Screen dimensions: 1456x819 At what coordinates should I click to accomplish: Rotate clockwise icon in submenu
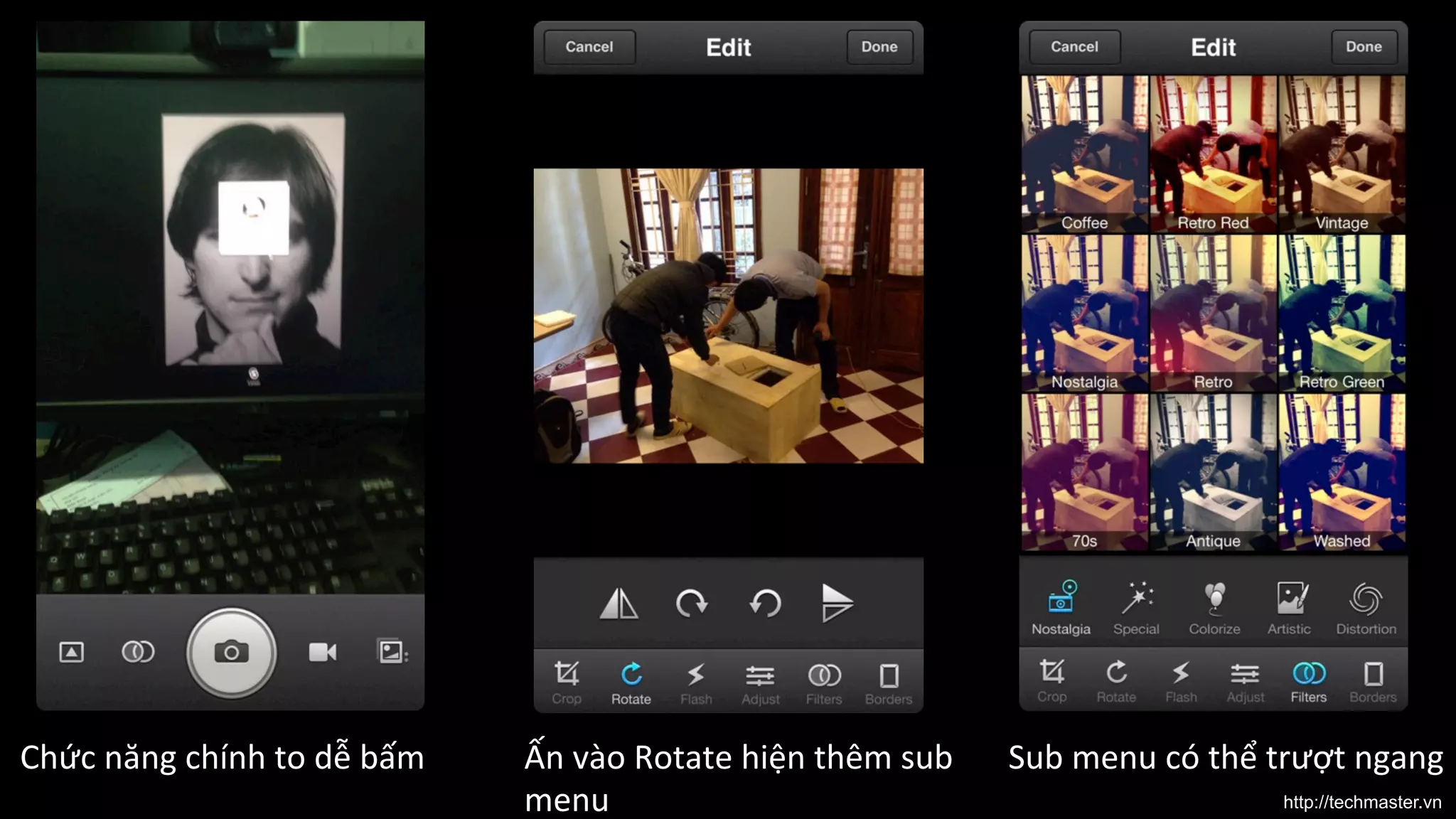[x=692, y=604]
